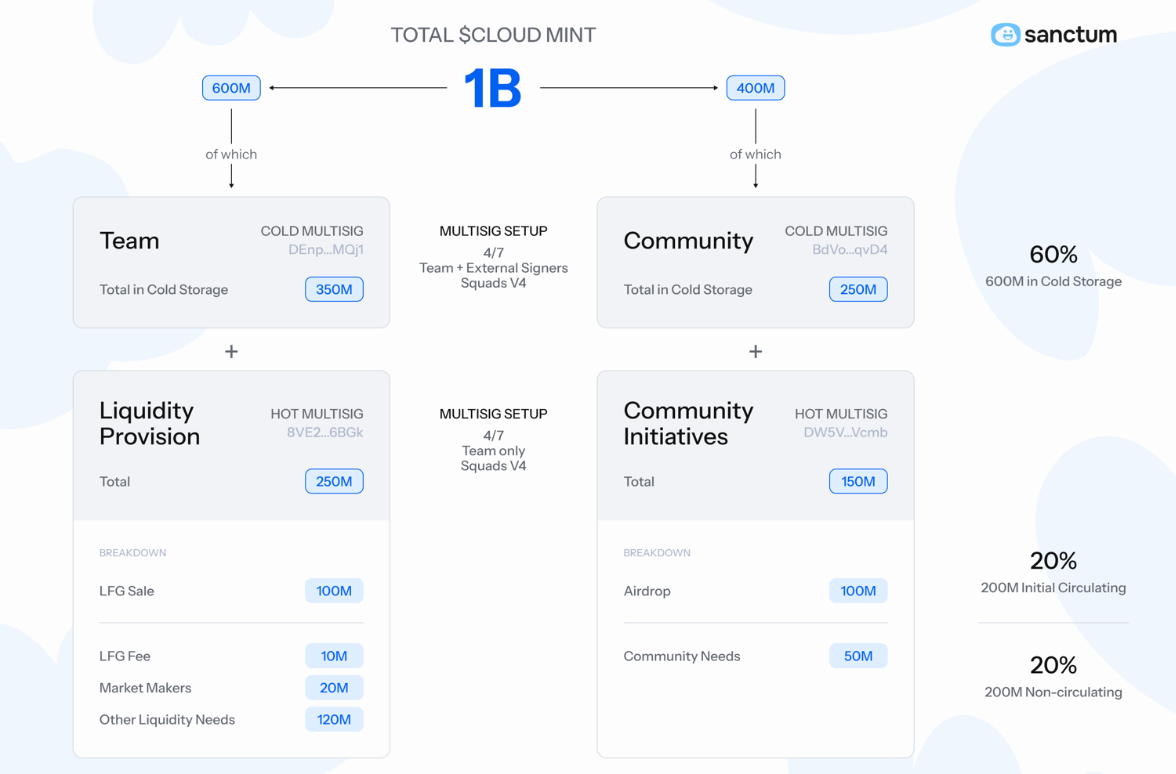Click the Community Initiatives 150M total badge
This screenshot has height=774, width=1176.
pos(858,482)
